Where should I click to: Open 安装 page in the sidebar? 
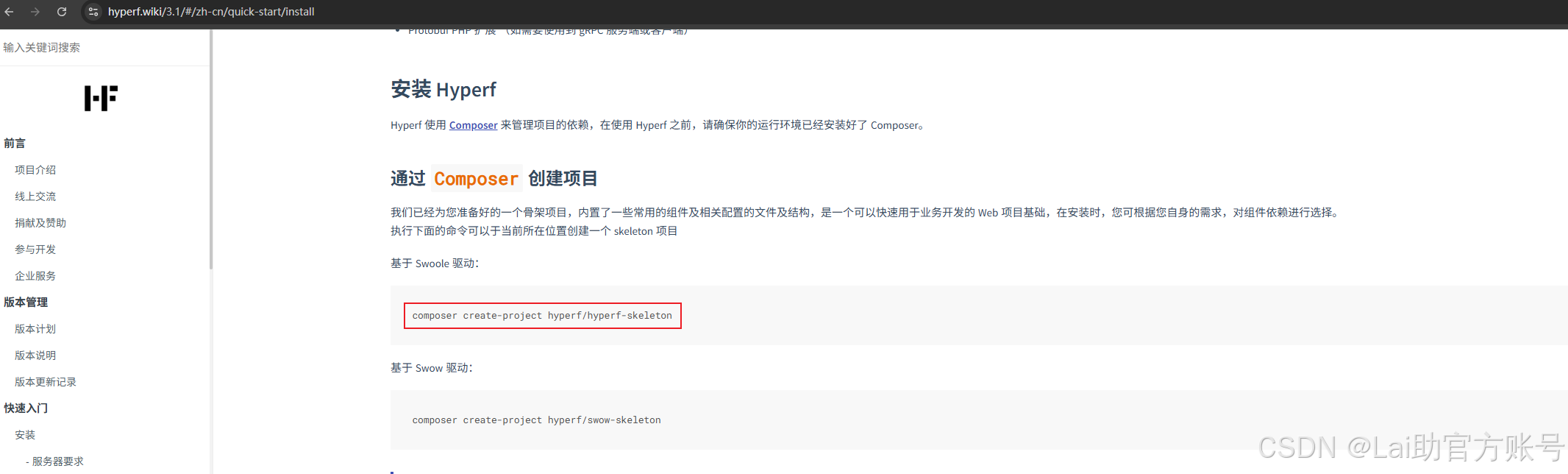(x=25, y=435)
